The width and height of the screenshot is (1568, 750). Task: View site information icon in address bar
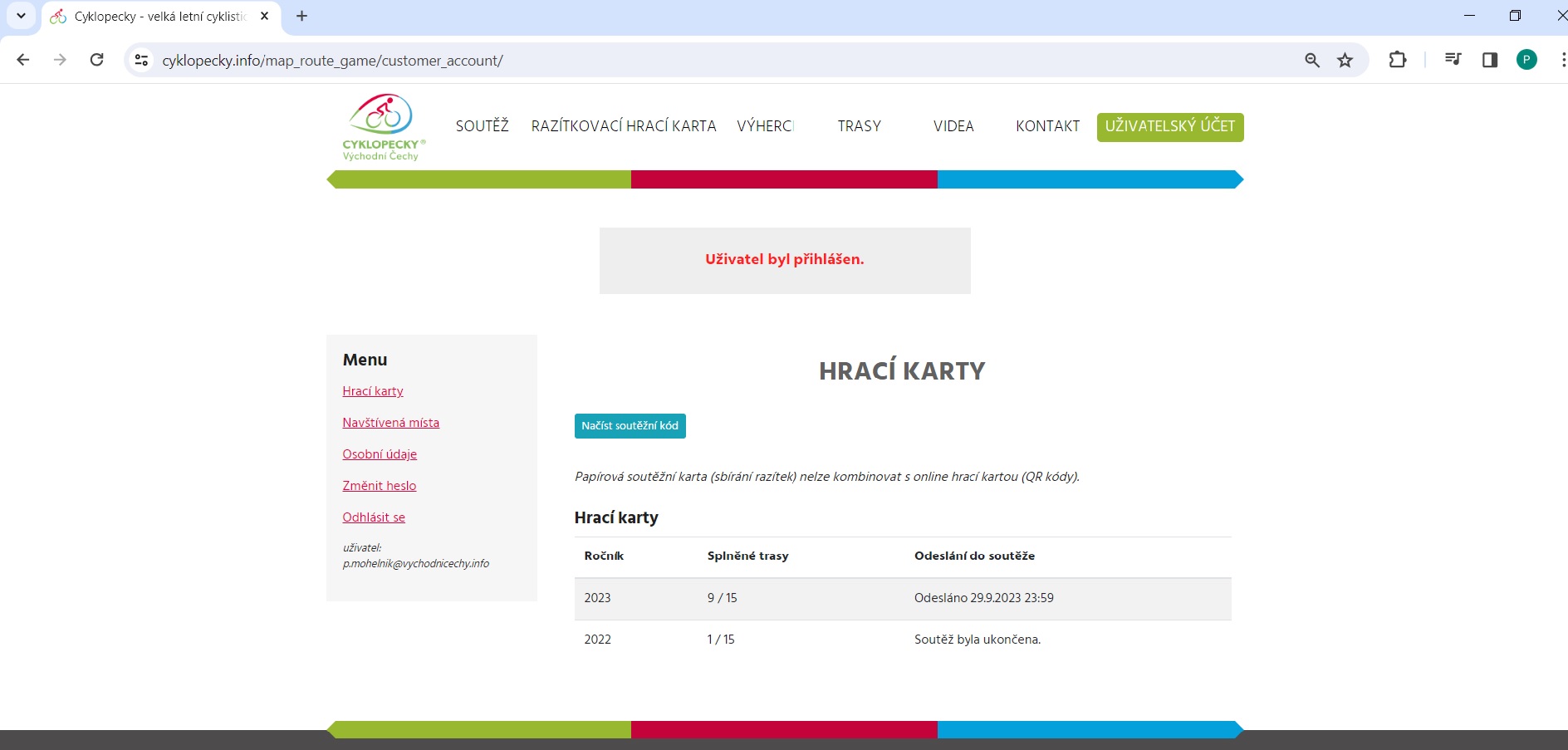pyautogui.click(x=142, y=60)
